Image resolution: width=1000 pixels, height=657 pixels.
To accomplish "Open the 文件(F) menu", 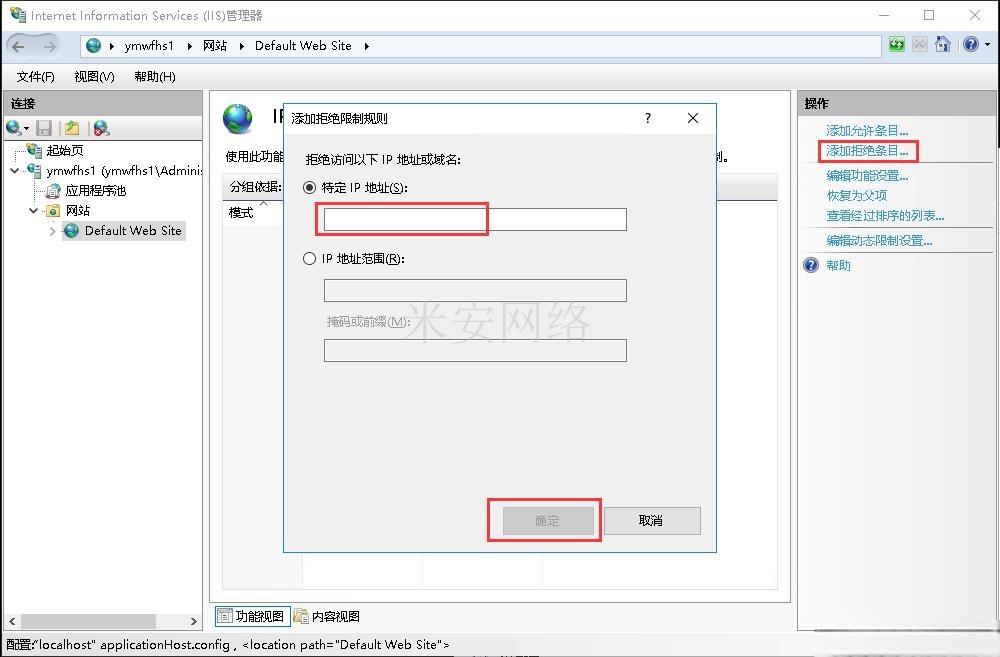I will coord(36,77).
